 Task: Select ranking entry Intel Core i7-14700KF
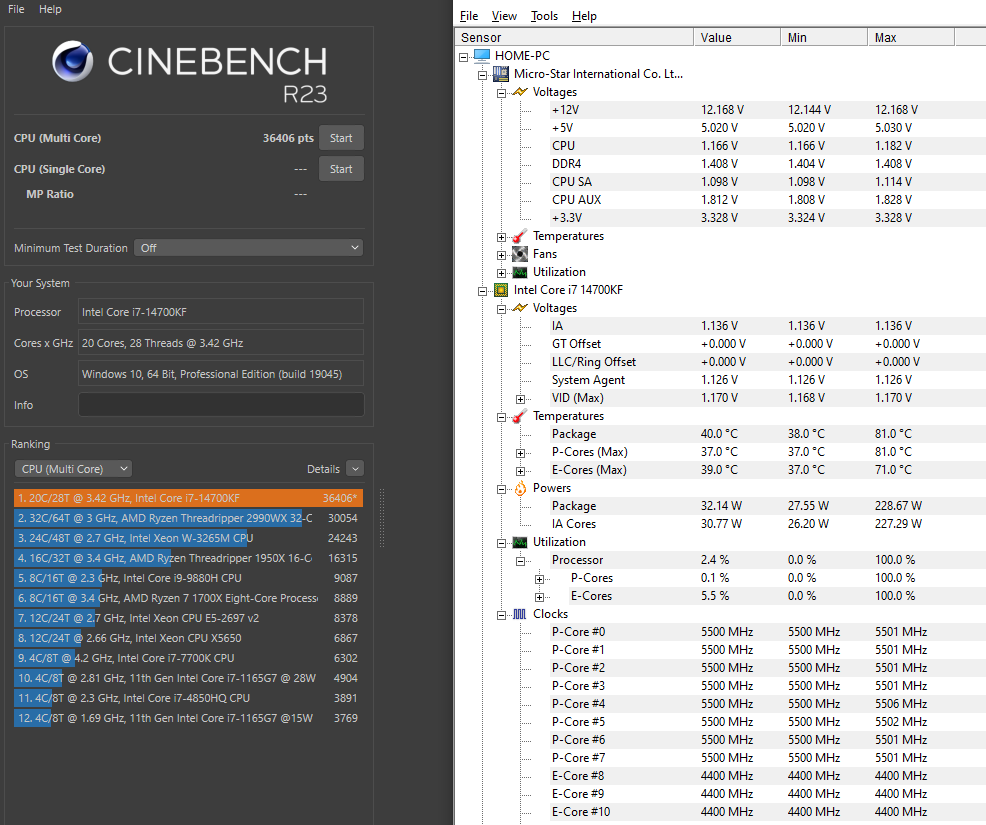188,498
